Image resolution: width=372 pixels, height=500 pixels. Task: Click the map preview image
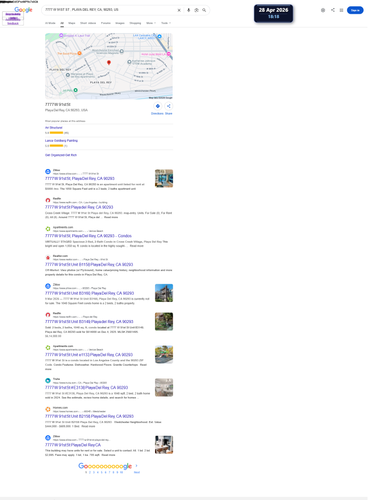(x=109, y=66)
